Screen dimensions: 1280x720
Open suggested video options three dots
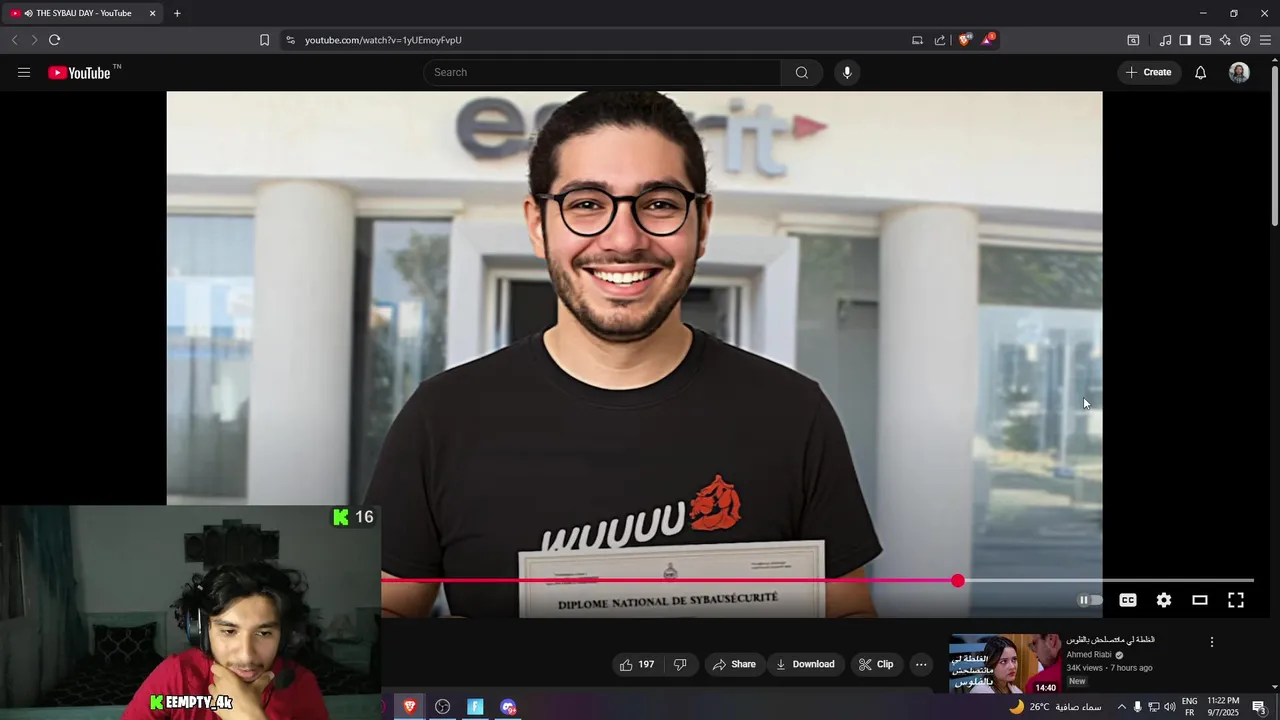(1211, 642)
